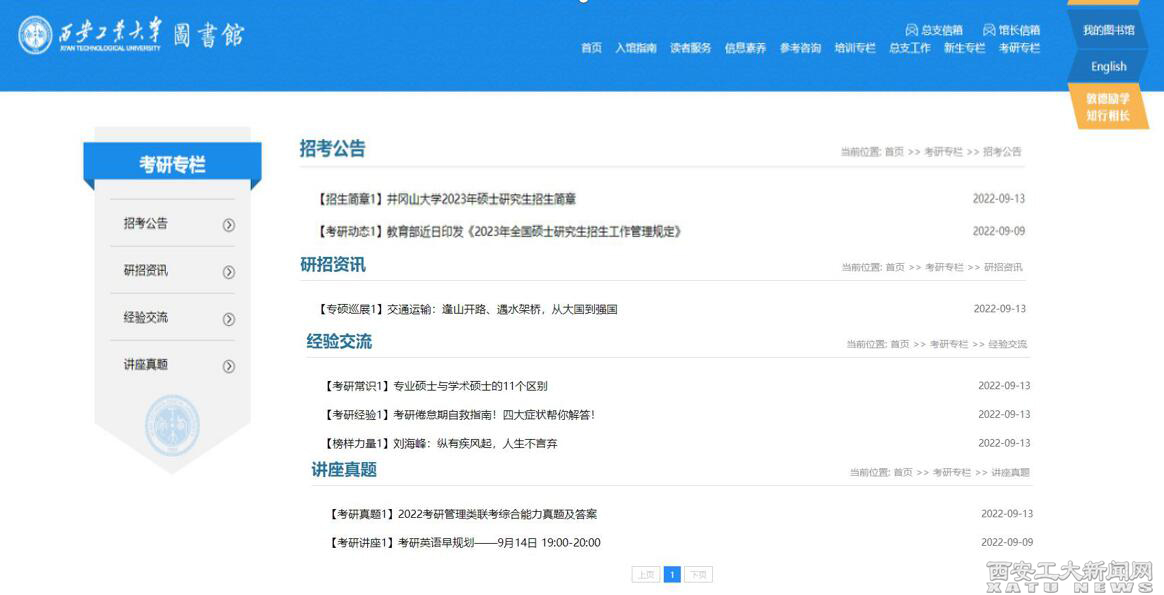Select 考研专栏 in top navigation
This screenshot has width=1164, height=595.
[1019, 48]
